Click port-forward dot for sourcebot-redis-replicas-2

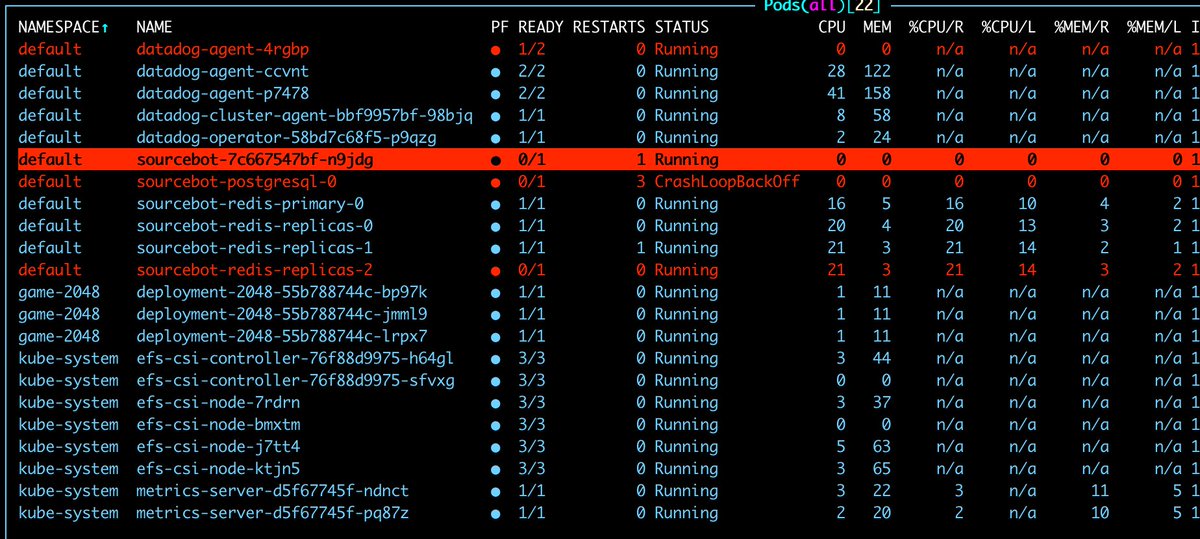pos(496,270)
